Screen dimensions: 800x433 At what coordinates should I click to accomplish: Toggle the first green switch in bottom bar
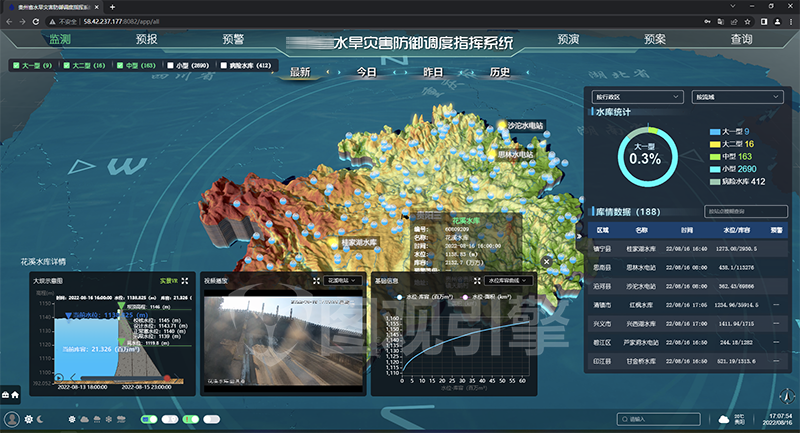pyautogui.click(x=149, y=419)
